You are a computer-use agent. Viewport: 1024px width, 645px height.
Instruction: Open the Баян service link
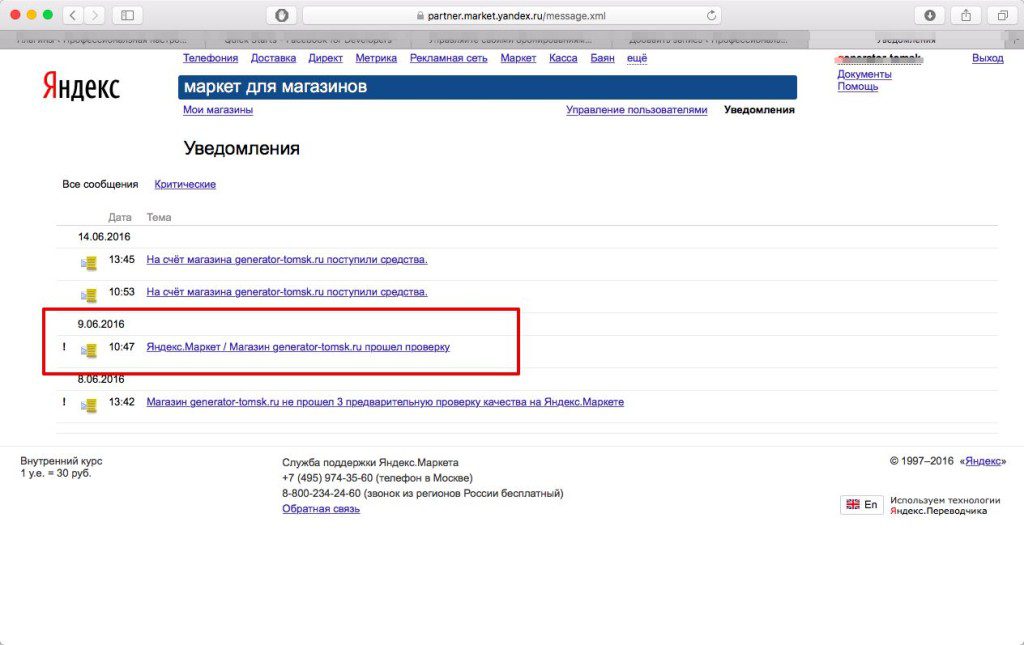click(602, 58)
